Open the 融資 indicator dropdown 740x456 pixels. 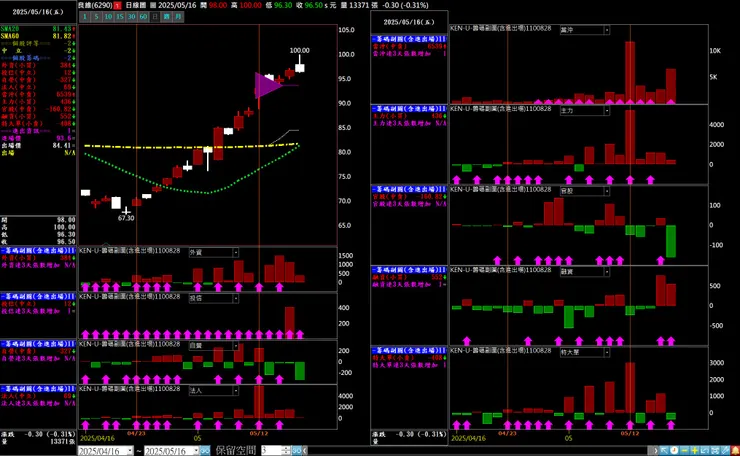606,272
